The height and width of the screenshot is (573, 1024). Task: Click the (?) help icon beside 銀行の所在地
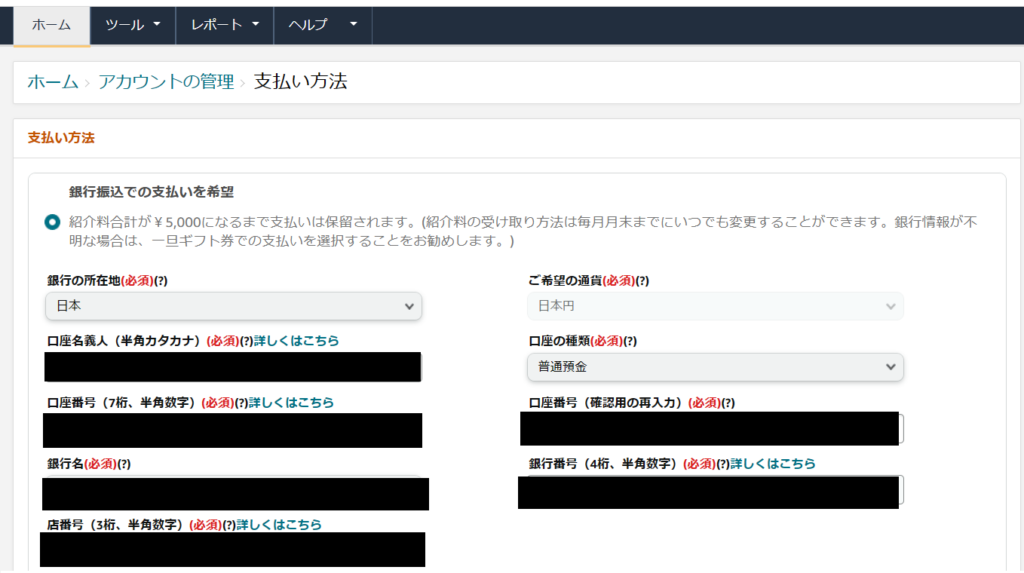[x=160, y=281]
